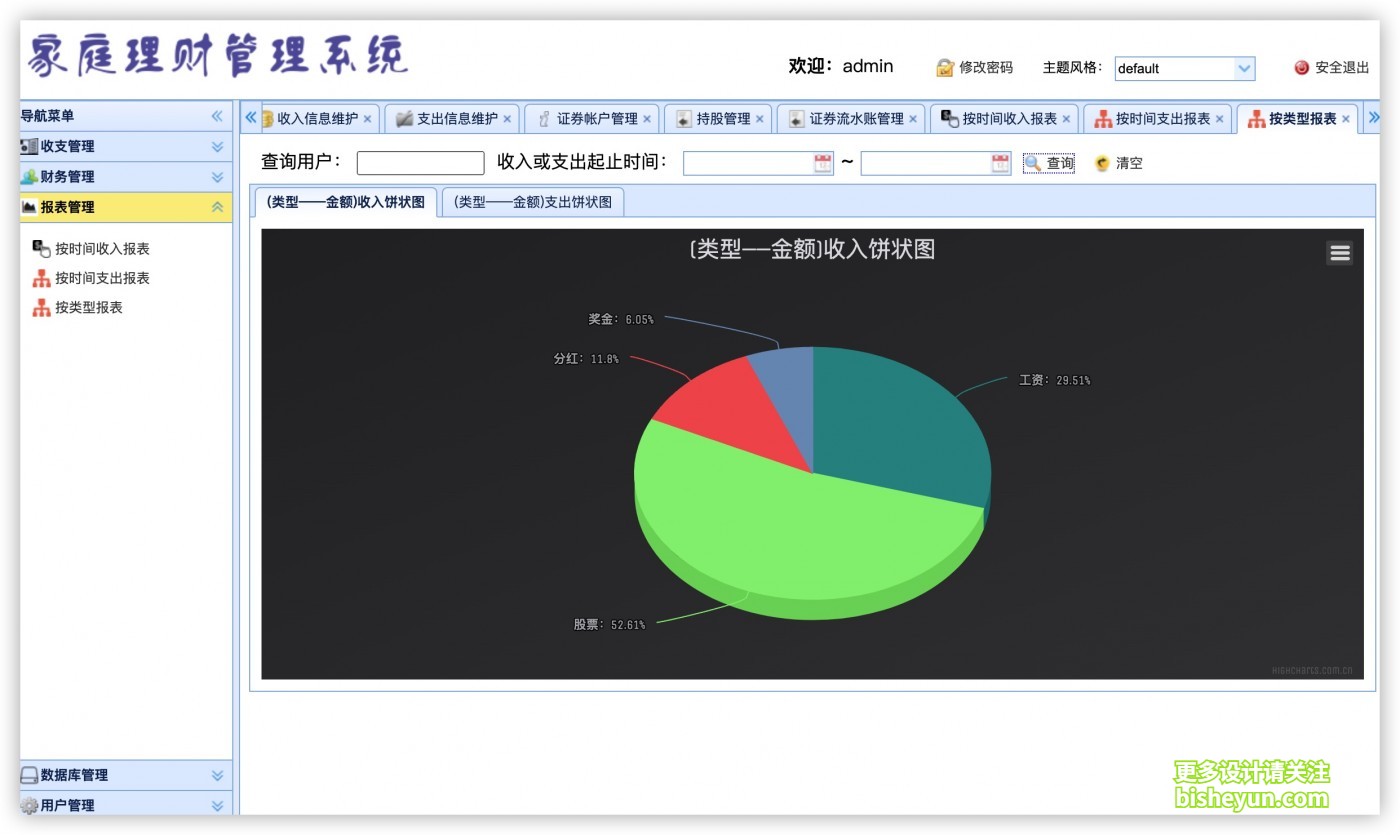Click the 查询 search button
1400x835 pixels.
pos(1049,163)
